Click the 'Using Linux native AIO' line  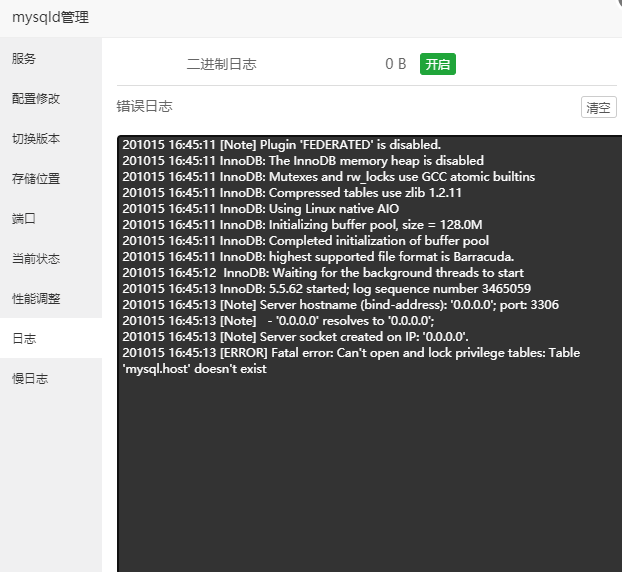click(x=261, y=209)
